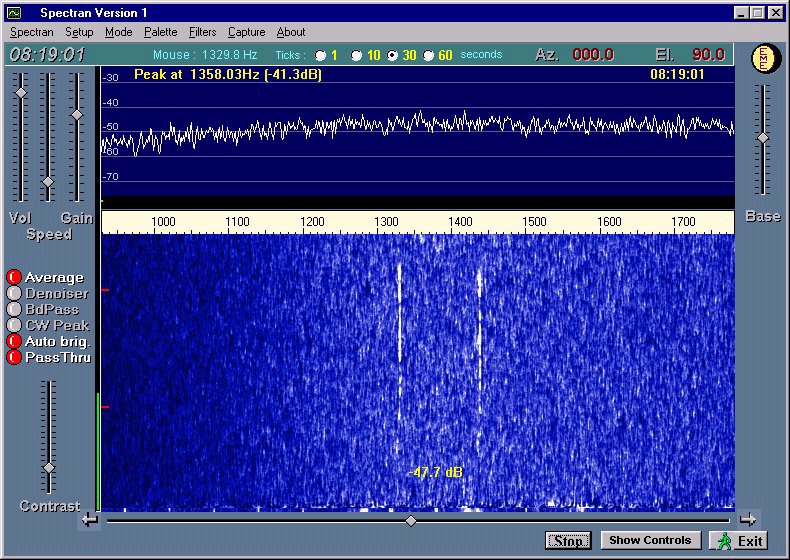Open the Spectran menu

click(31, 32)
